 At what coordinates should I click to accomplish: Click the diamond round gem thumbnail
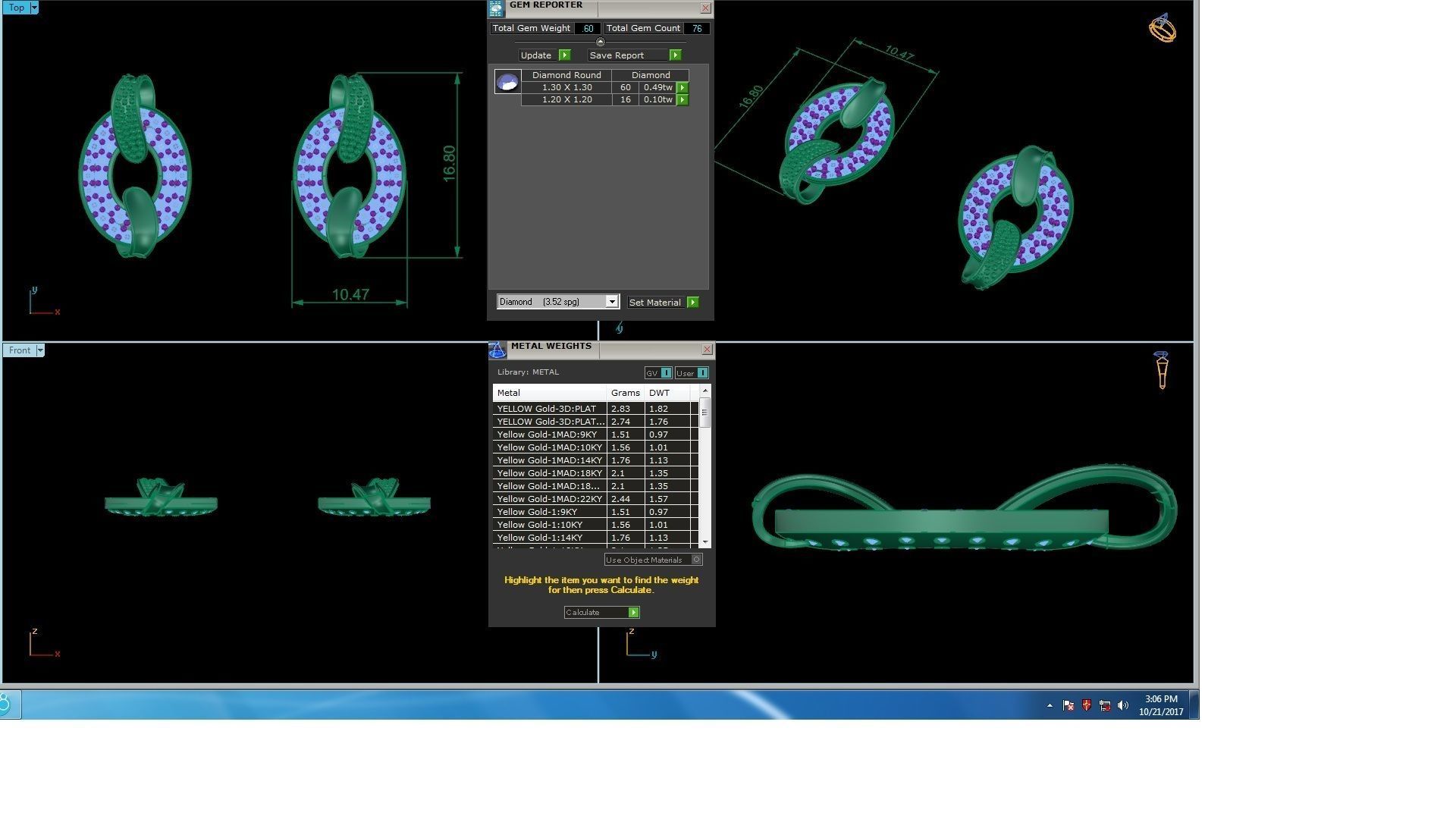click(507, 82)
